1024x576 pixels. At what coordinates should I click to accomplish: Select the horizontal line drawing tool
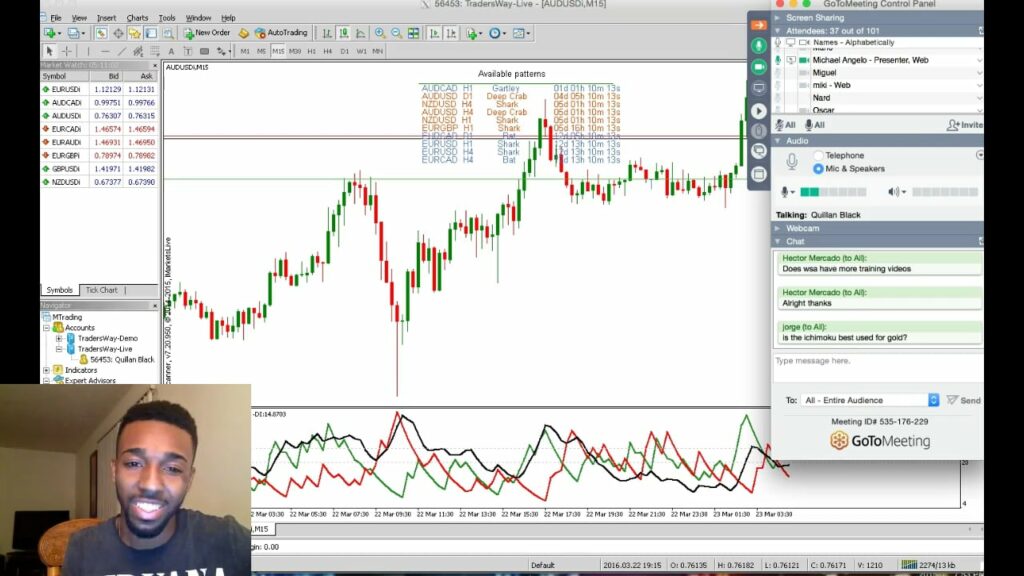pyautogui.click(x=105, y=51)
